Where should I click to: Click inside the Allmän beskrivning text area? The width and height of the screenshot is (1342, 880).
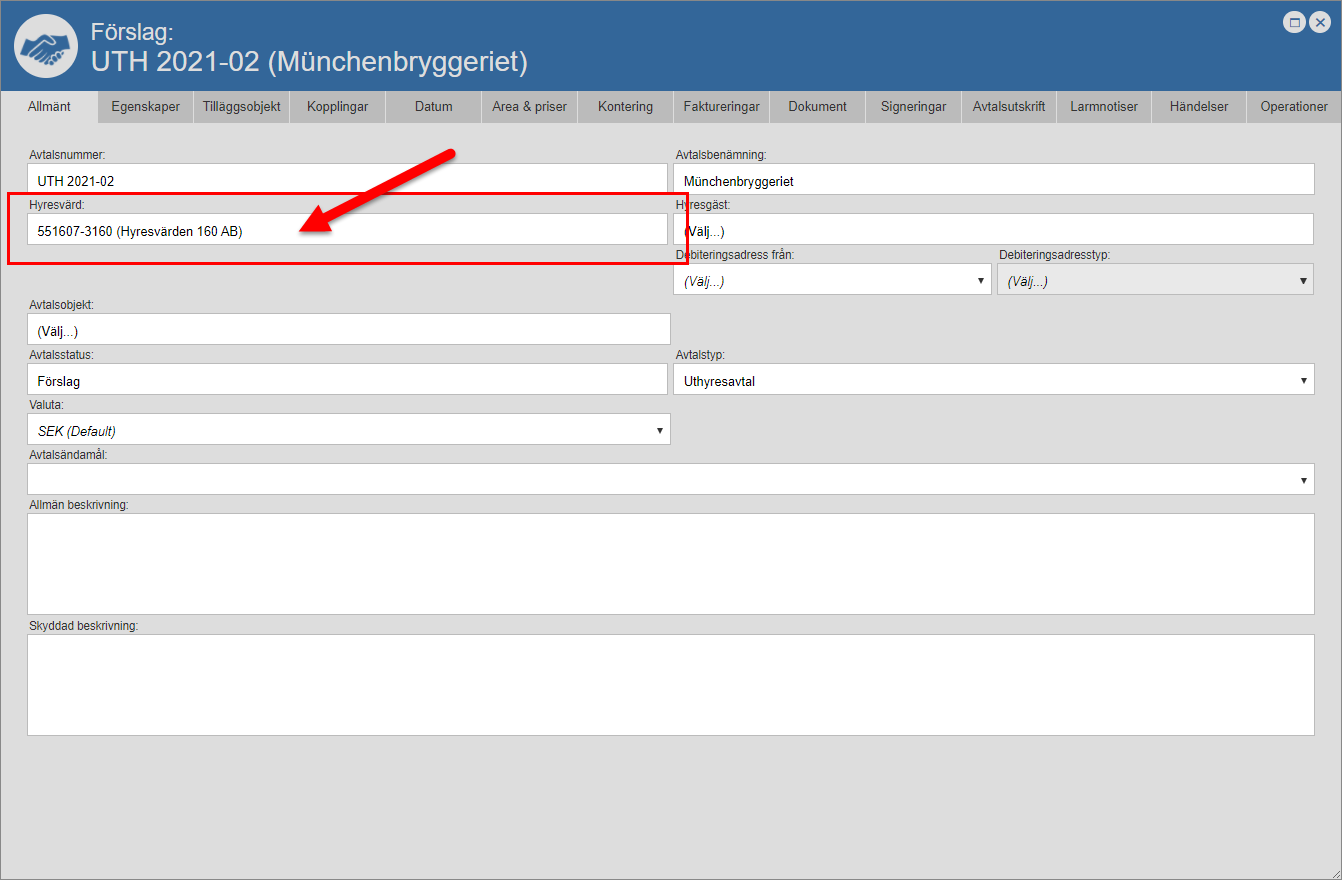click(x=670, y=564)
